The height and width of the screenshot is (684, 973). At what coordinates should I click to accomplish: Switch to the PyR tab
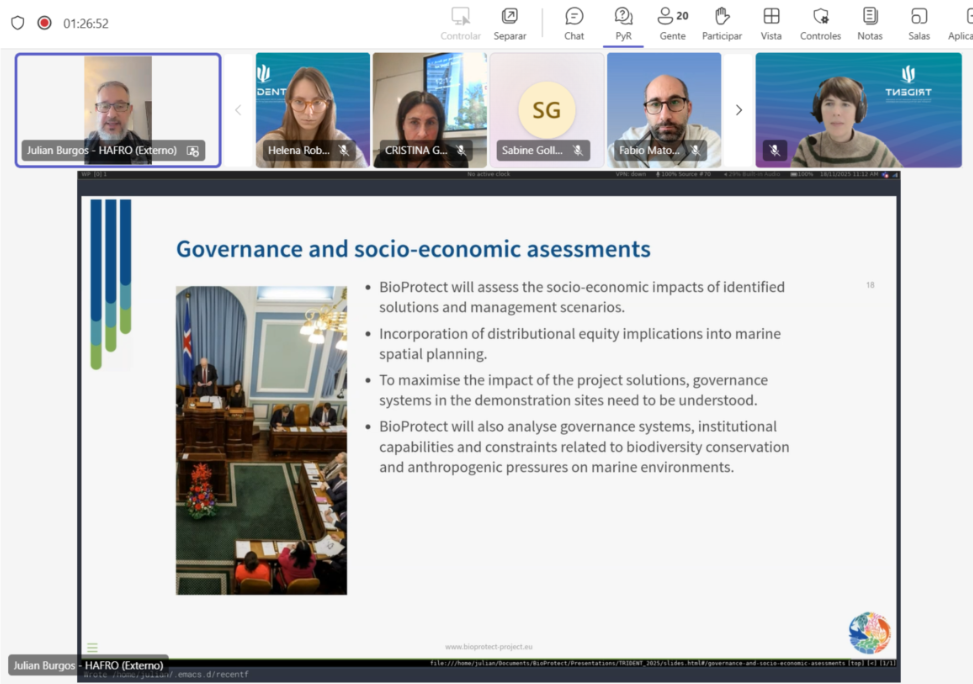click(x=623, y=23)
